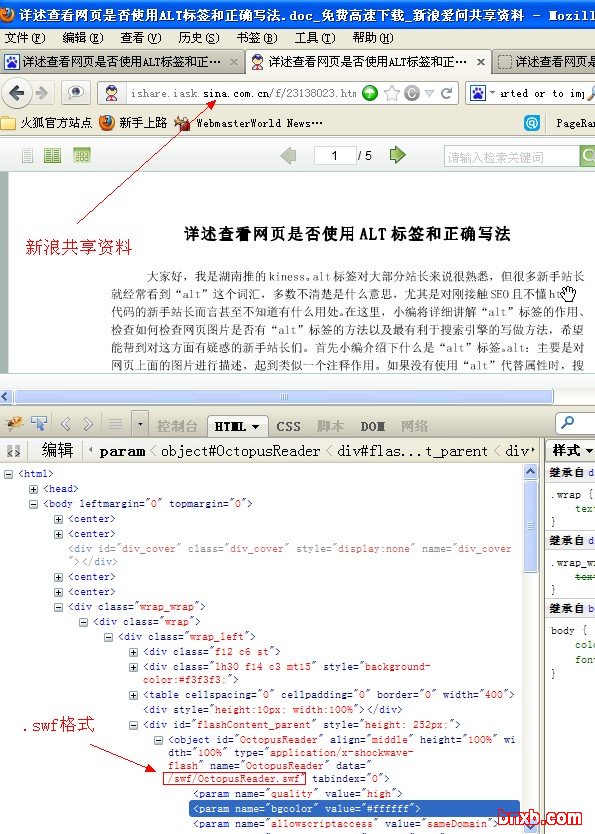This screenshot has width=595, height=834.
Task: Open the 查看 menu
Action: point(140,38)
